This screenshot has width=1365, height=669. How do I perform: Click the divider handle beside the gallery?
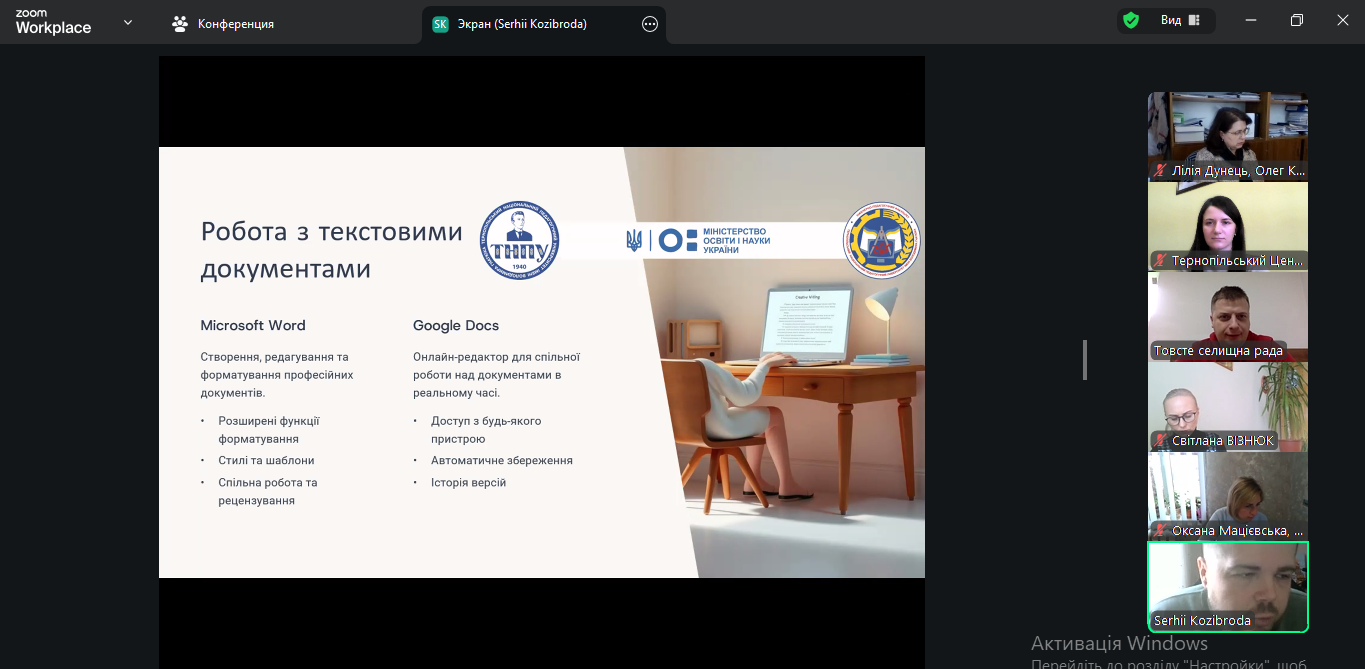(x=1085, y=360)
